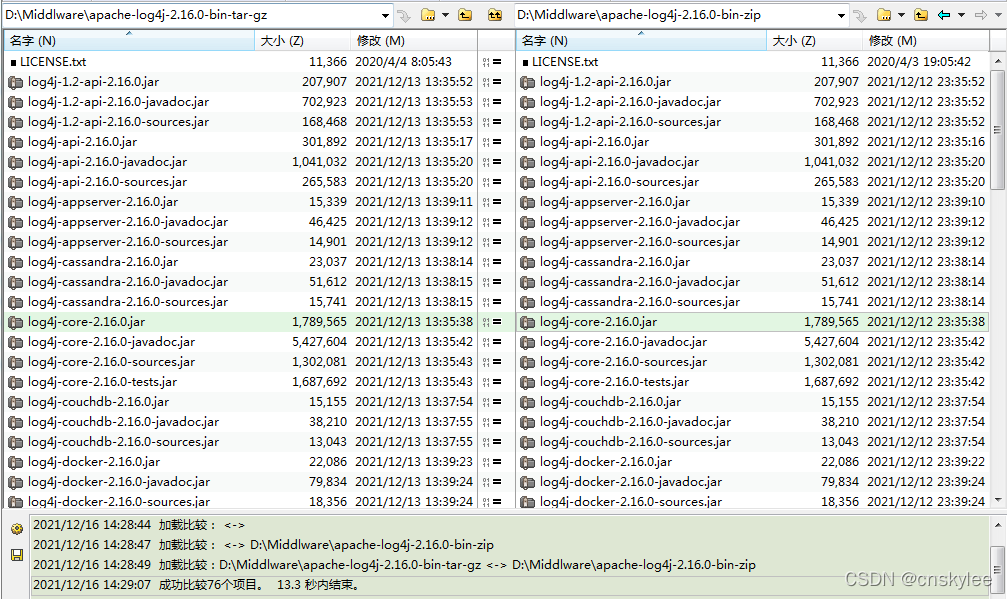Sort left pane by 大小 (Z) column
Screen dimensions: 1007x599
[x=302, y=40]
